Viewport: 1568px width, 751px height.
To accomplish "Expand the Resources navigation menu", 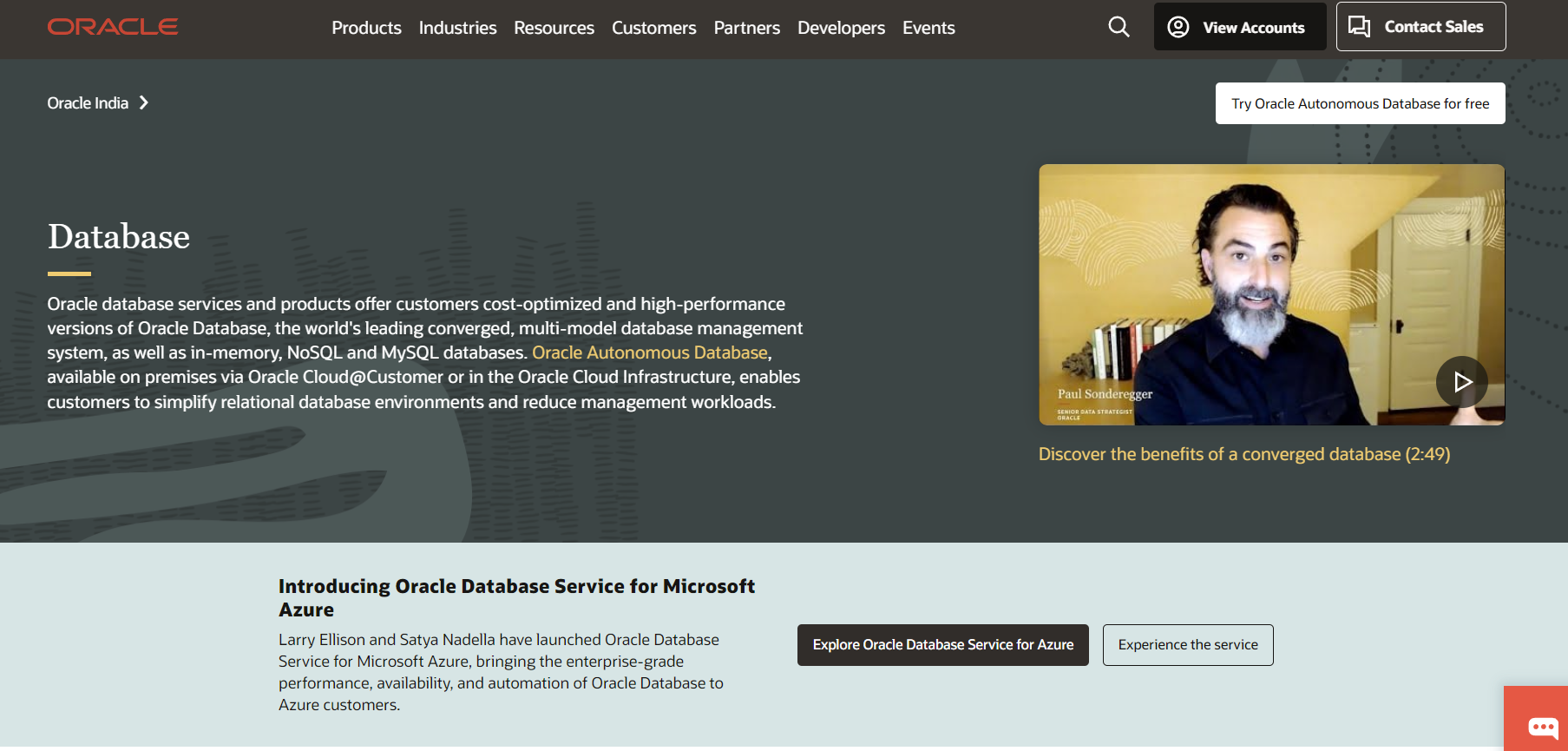I will click(x=554, y=28).
